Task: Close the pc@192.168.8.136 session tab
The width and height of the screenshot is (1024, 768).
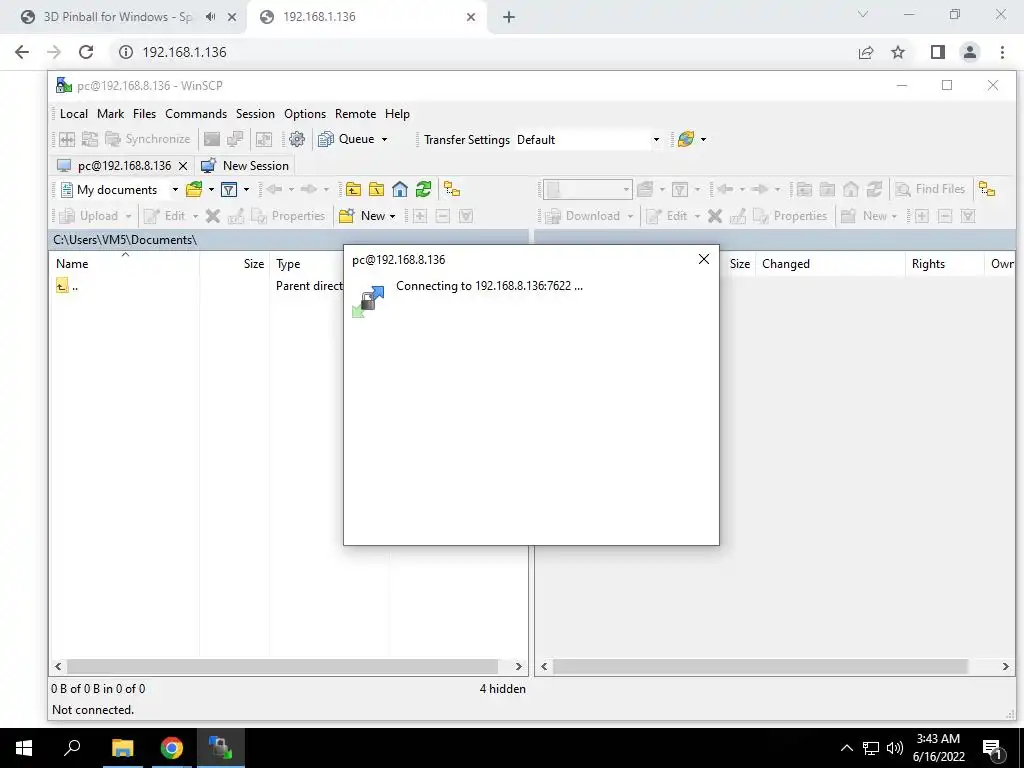Action: (x=183, y=166)
